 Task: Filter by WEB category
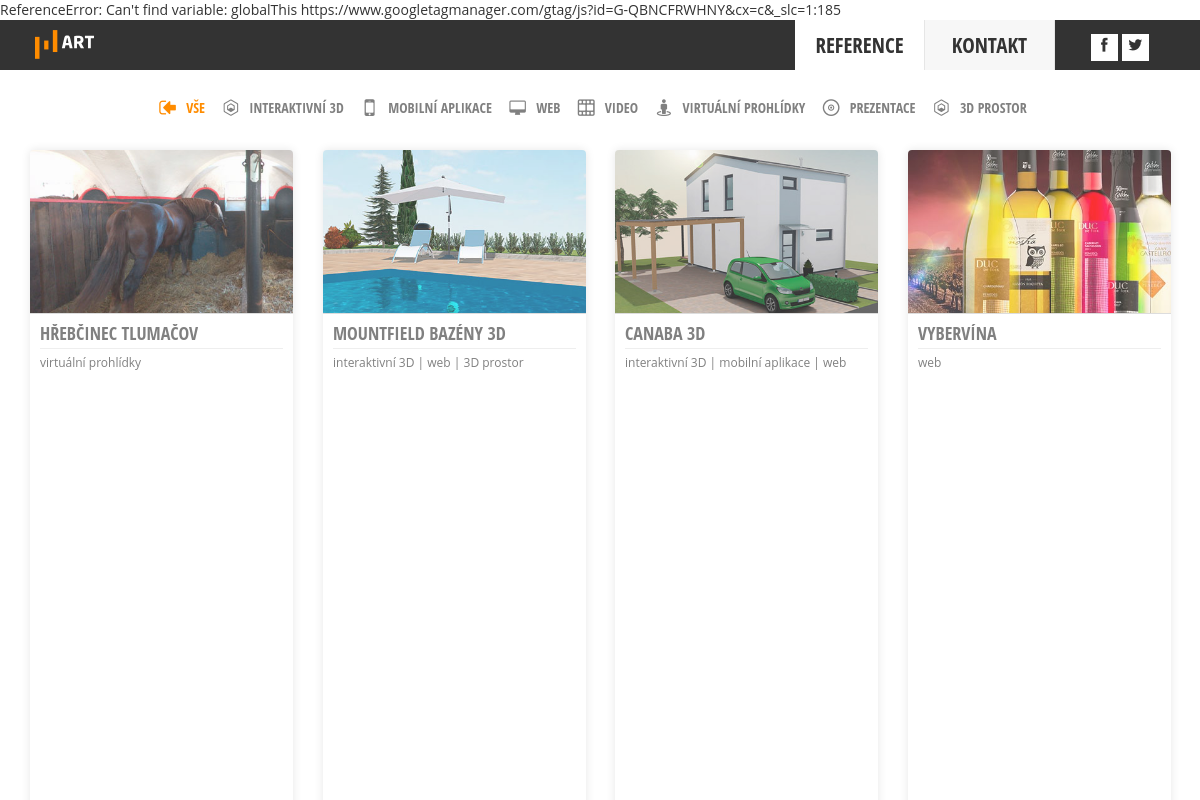pos(548,108)
